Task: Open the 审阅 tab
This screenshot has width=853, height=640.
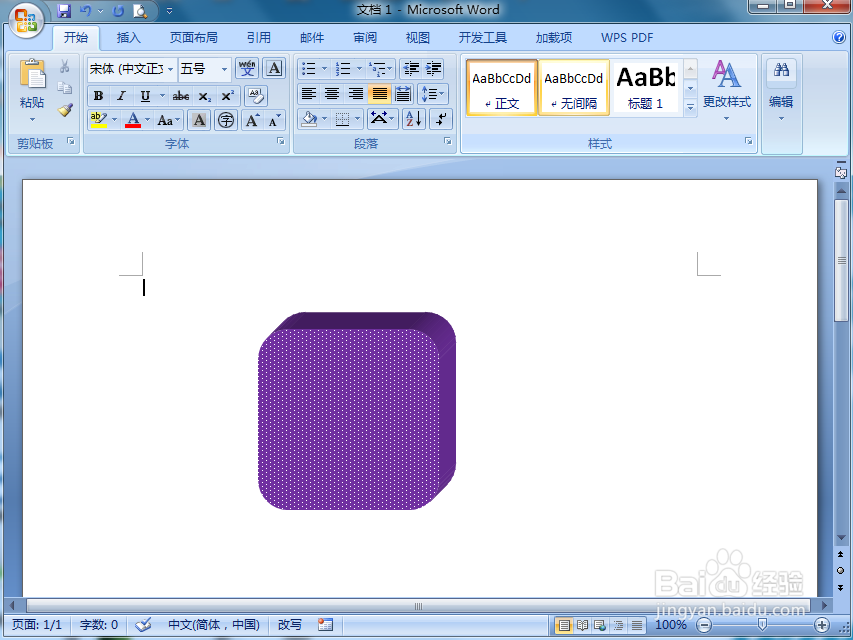Action: pyautogui.click(x=365, y=38)
